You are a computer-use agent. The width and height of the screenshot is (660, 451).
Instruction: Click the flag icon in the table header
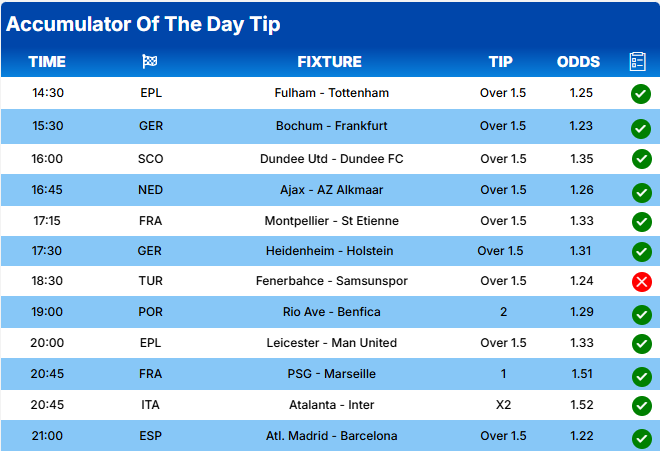pos(150,62)
